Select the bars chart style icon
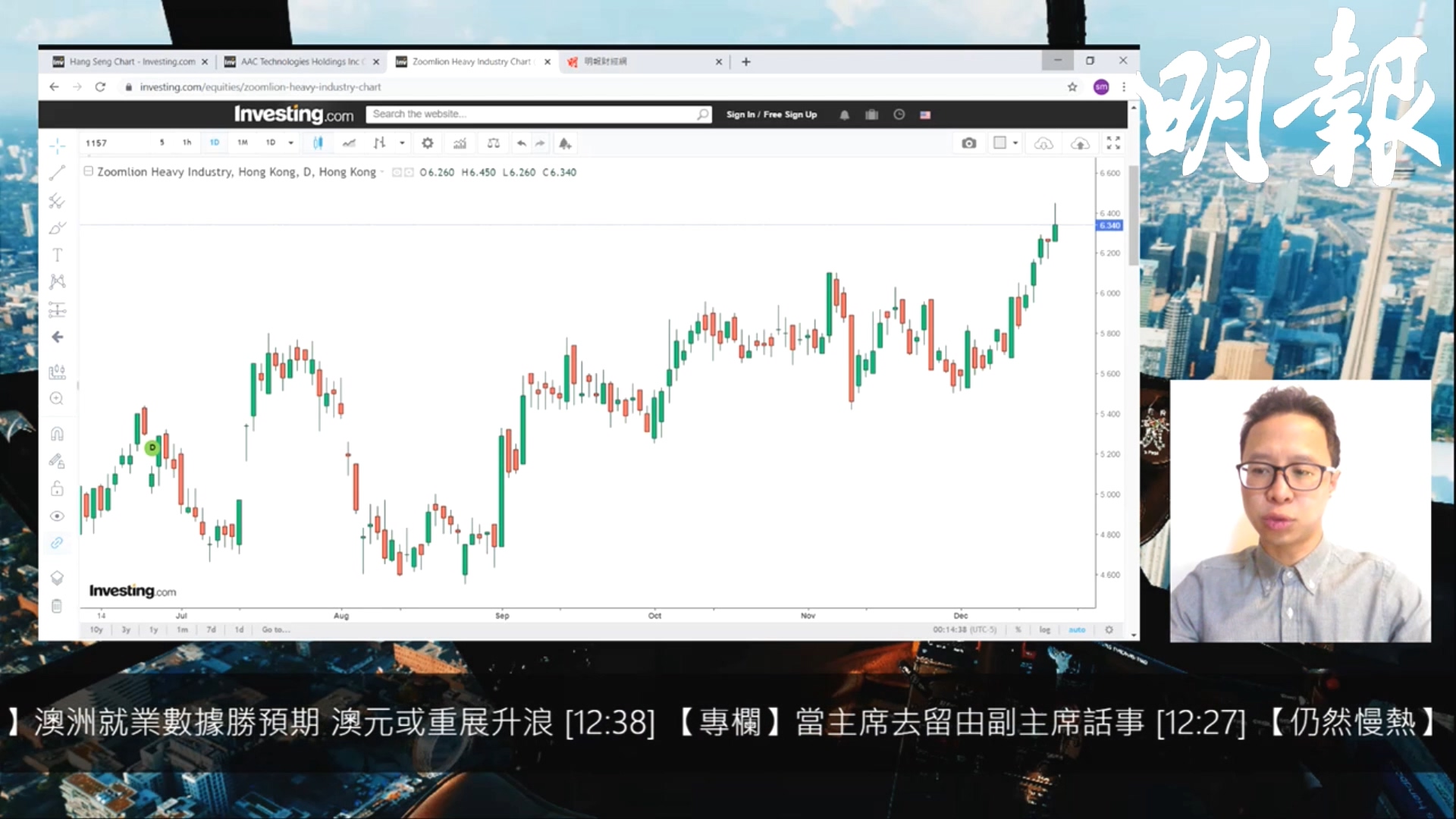The height and width of the screenshot is (819, 1456). (x=380, y=143)
